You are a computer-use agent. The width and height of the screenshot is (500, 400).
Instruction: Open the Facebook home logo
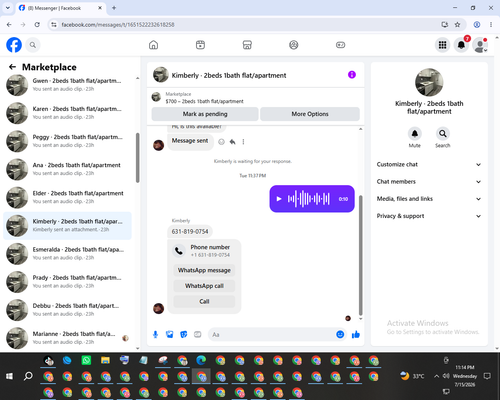[x=14, y=45]
